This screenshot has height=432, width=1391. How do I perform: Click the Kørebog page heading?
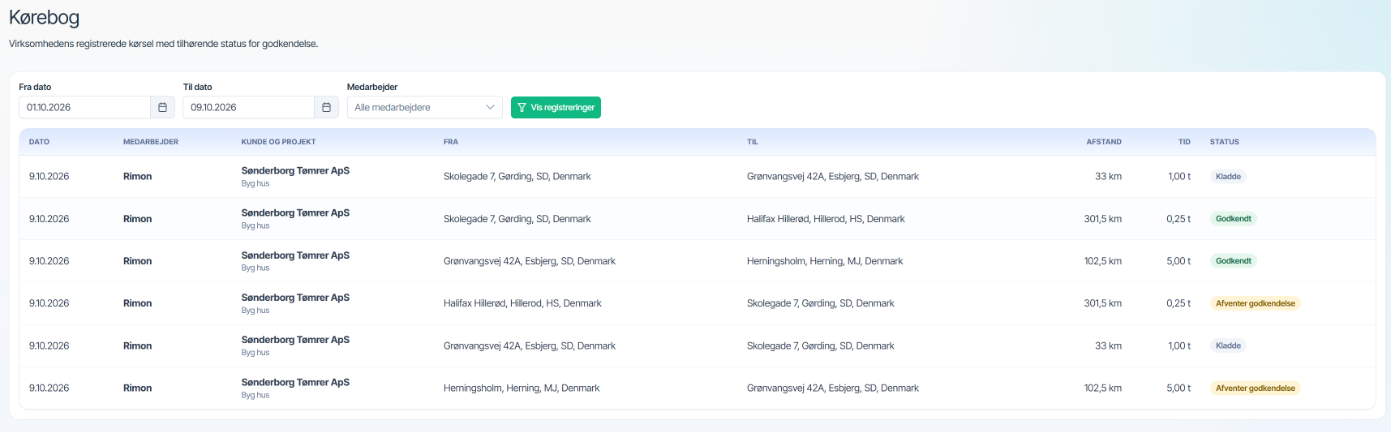(x=44, y=18)
